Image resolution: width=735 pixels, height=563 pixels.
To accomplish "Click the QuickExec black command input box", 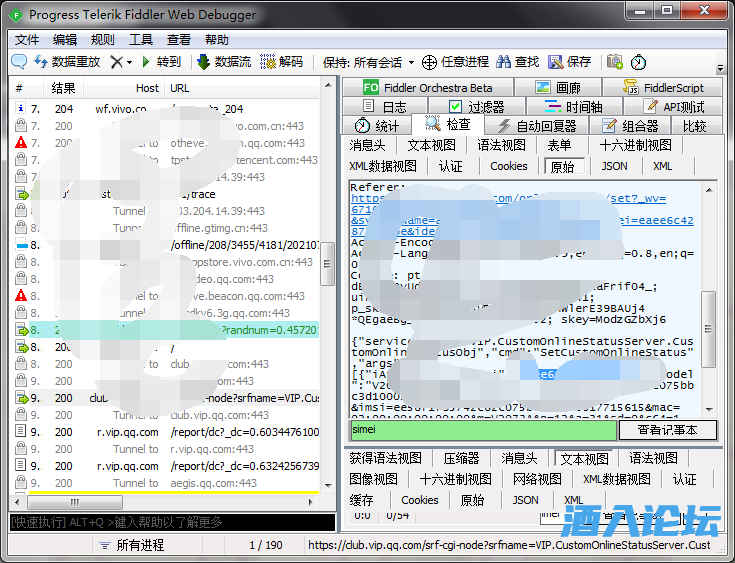I will pos(172,522).
